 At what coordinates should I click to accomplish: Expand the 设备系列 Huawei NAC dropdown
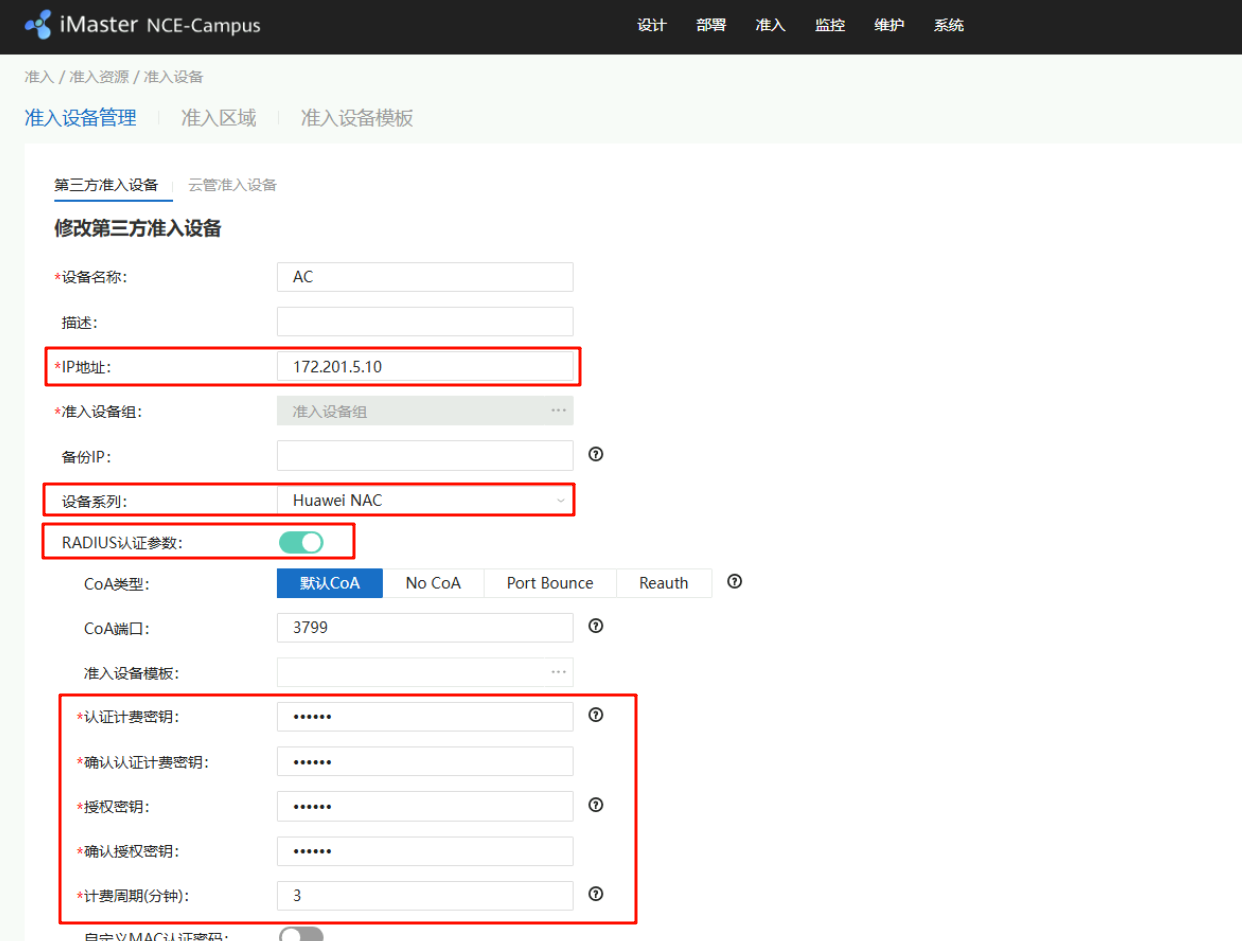point(560,500)
